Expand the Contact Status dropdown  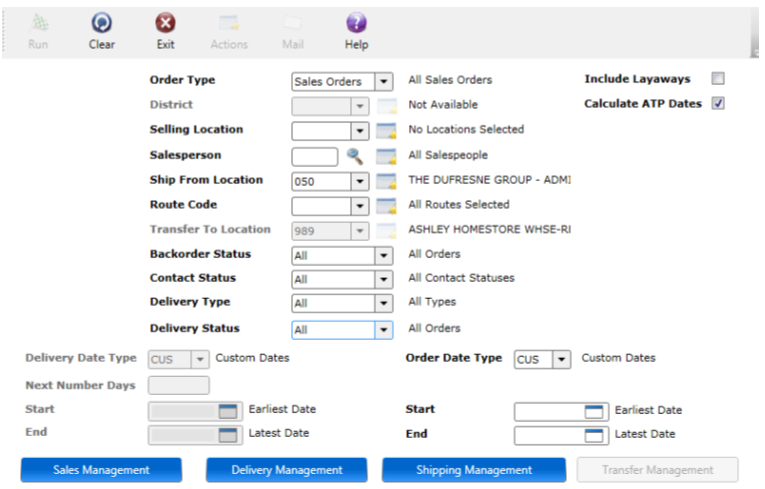[x=384, y=280]
